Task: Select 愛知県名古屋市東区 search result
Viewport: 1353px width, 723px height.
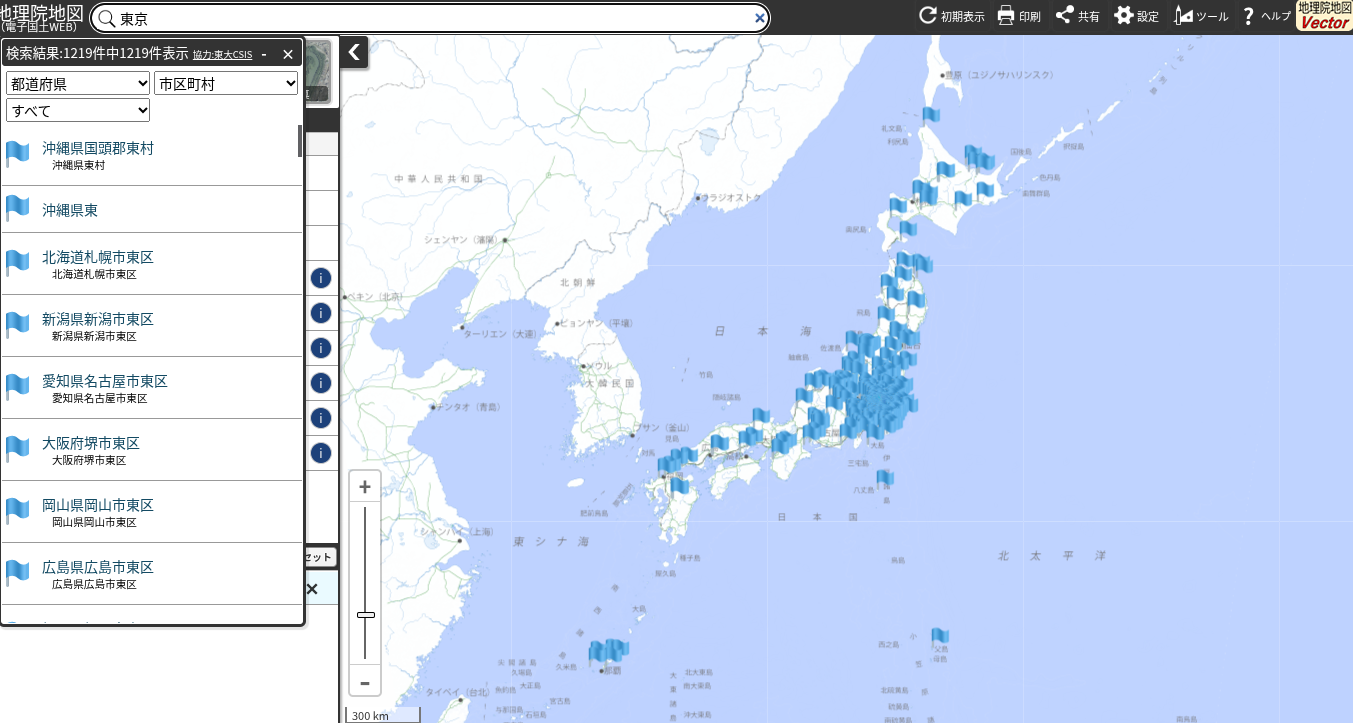Action: point(104,382)
